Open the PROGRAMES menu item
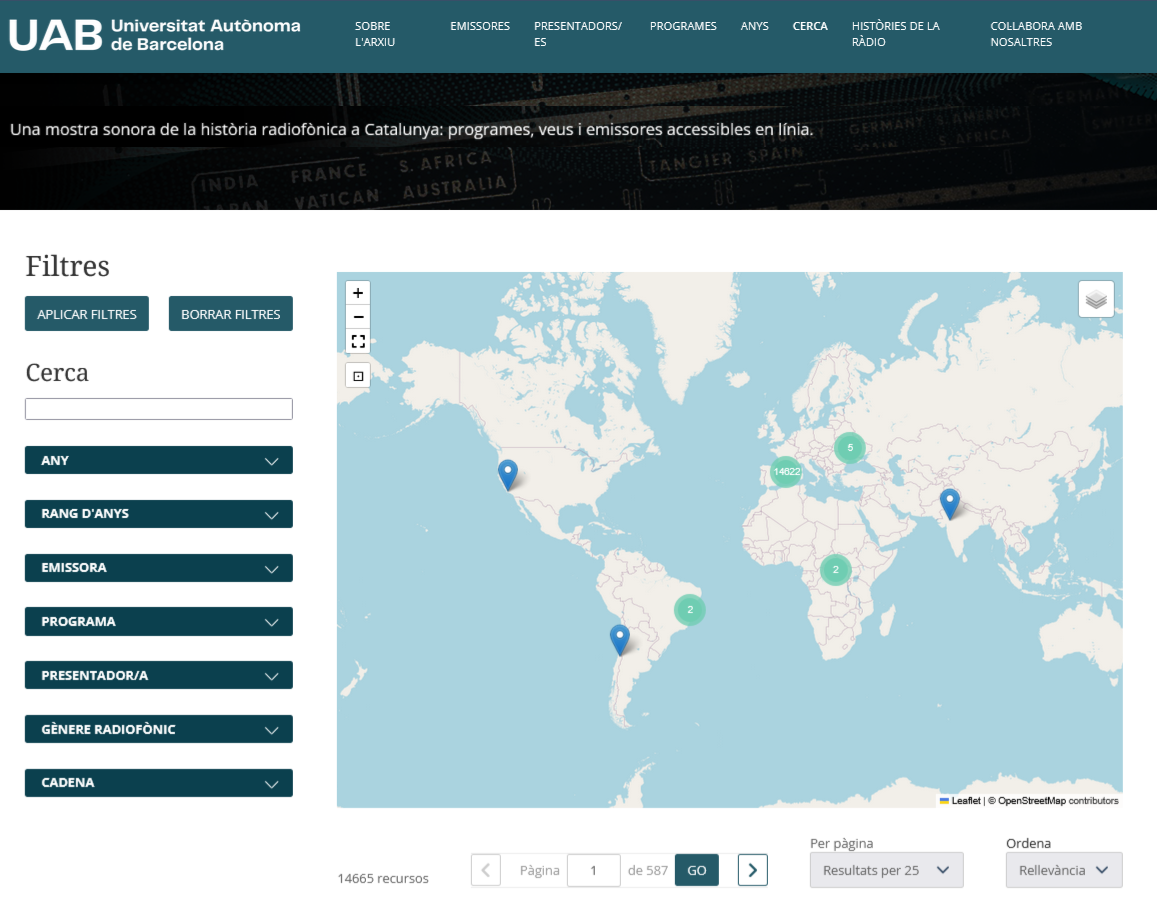The width and height of the screenshot is (1157, 919). pos(683,26)
